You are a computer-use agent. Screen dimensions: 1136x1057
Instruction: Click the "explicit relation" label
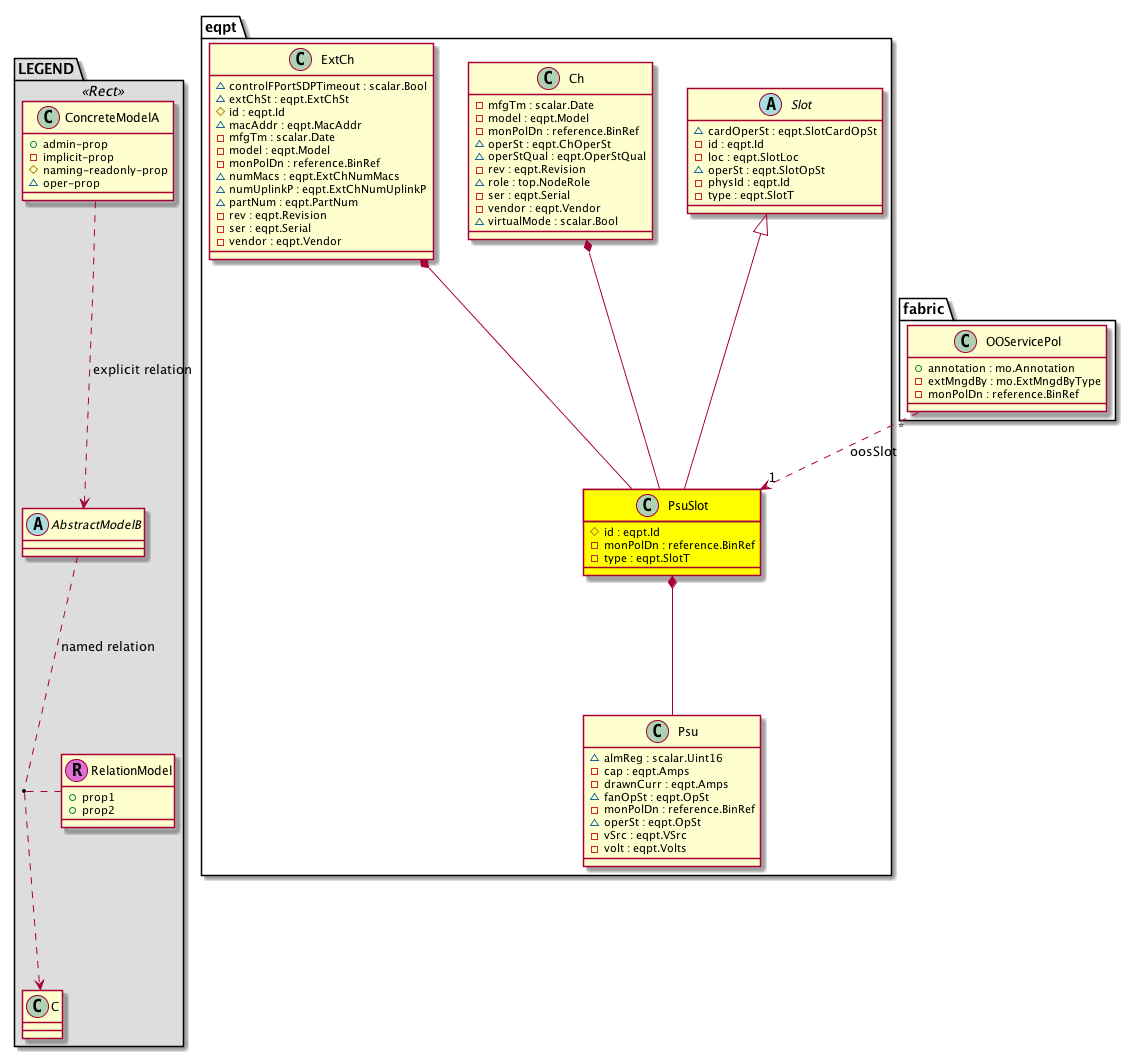[x=141, y=370]
